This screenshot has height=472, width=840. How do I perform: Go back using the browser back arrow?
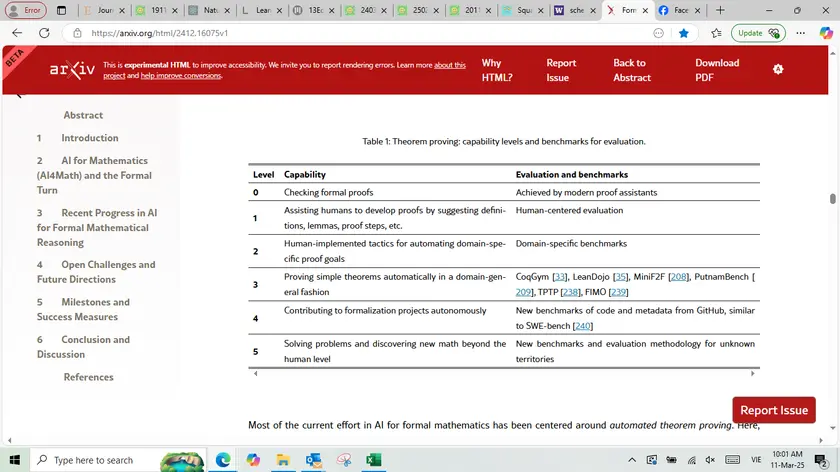pyautogui.click(x=17, y=33)
